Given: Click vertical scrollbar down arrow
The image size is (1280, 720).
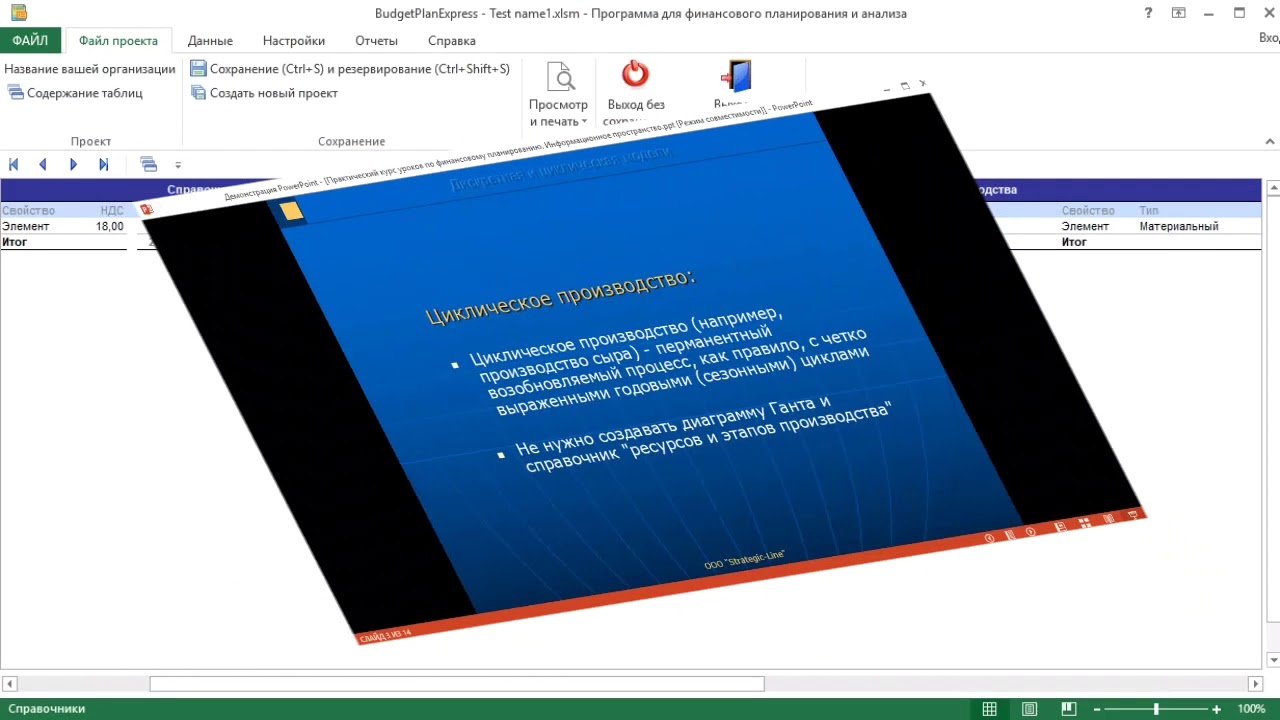Looking at the screenshot, I should [1273, 660].
